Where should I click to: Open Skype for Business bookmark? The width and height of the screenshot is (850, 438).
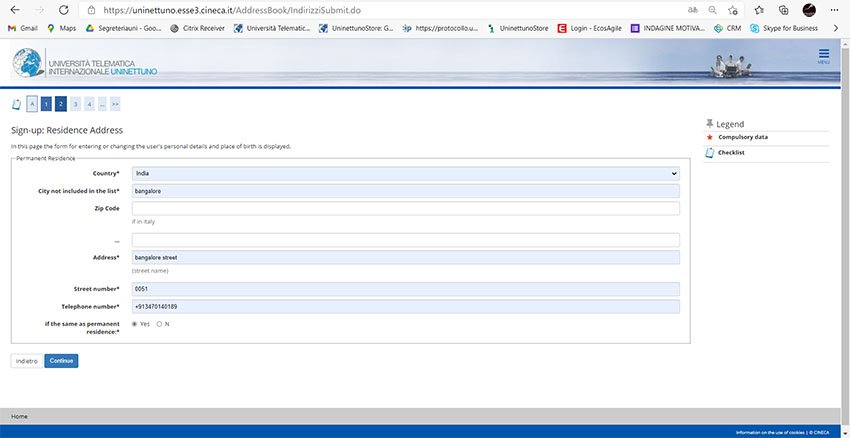783,28
